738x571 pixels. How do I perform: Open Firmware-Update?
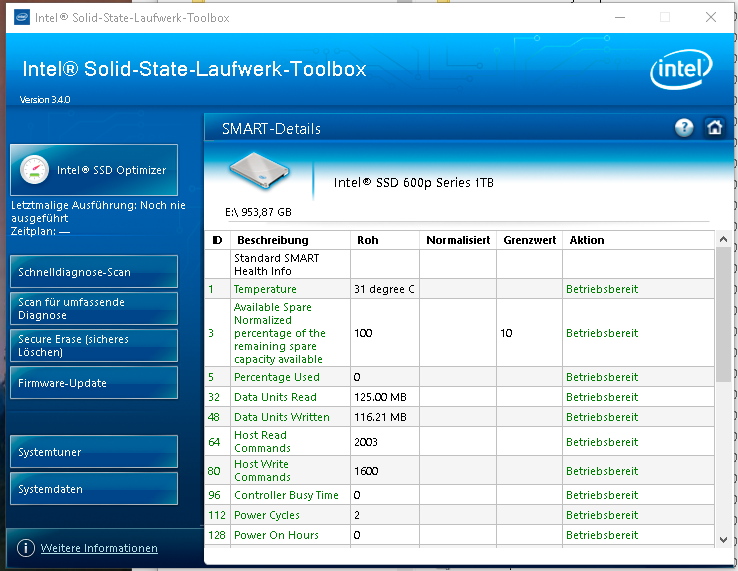pyautogui.click(x=94, y=383)
